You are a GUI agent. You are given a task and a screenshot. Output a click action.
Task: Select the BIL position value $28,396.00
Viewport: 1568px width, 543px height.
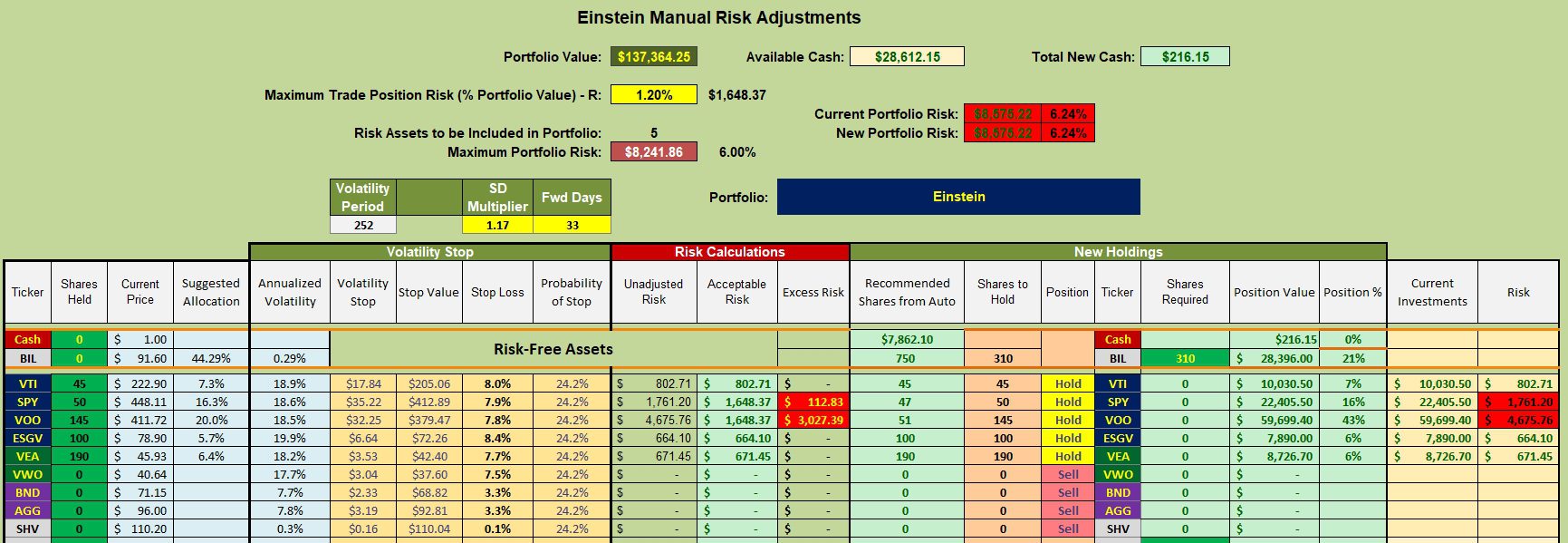[1275, 358]
